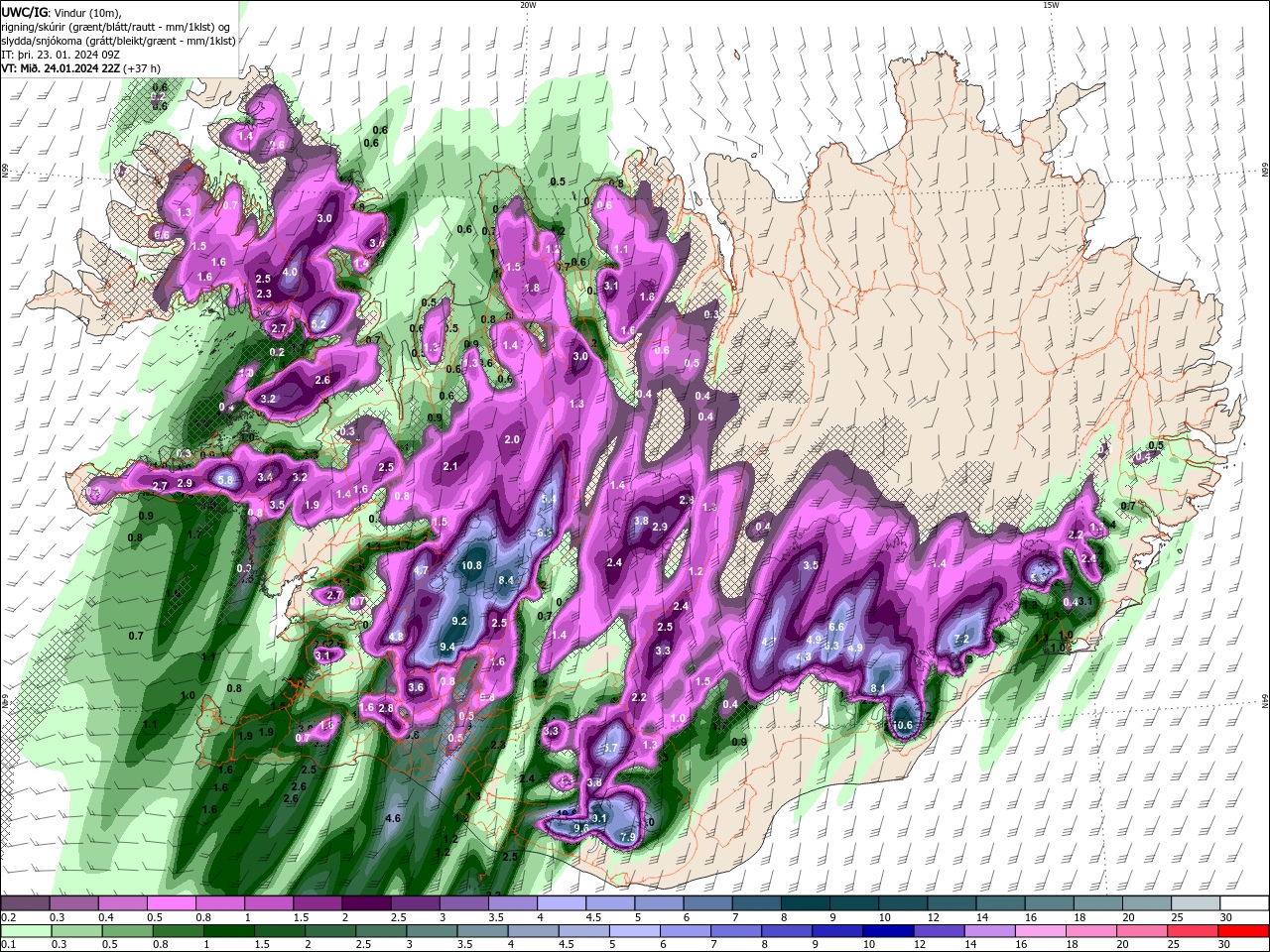Click the upper legend swatch between 25 and 30

point(1196,903)
